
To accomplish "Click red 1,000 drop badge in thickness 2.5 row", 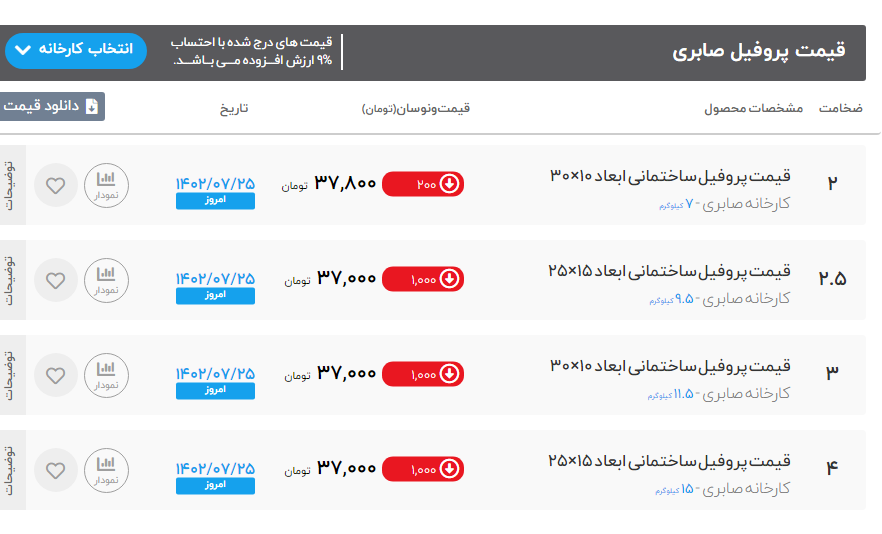I will (423, 280).
